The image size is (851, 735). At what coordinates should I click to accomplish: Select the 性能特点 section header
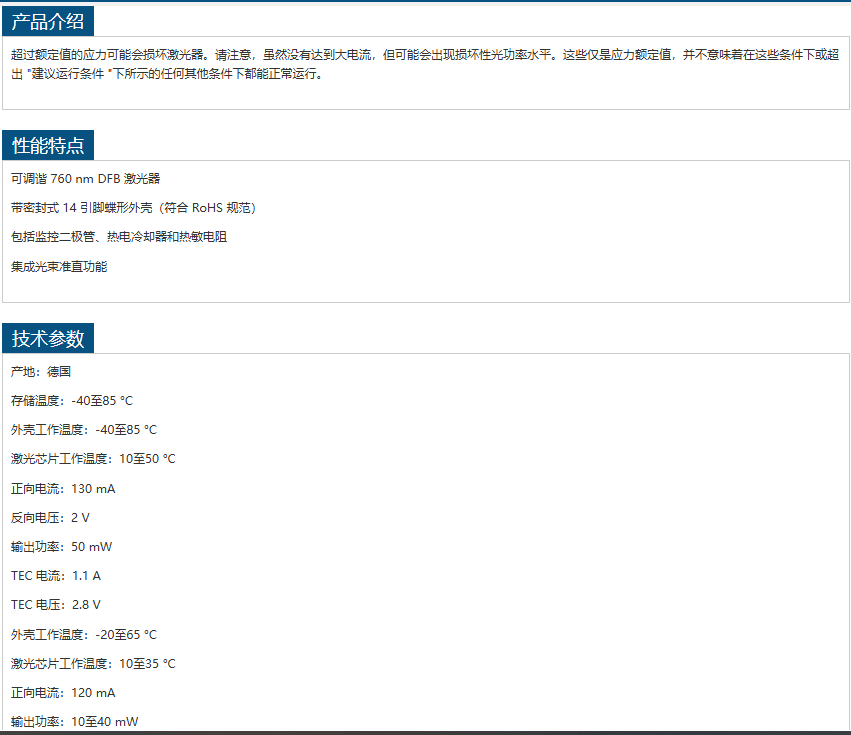[x=48, y=146]
